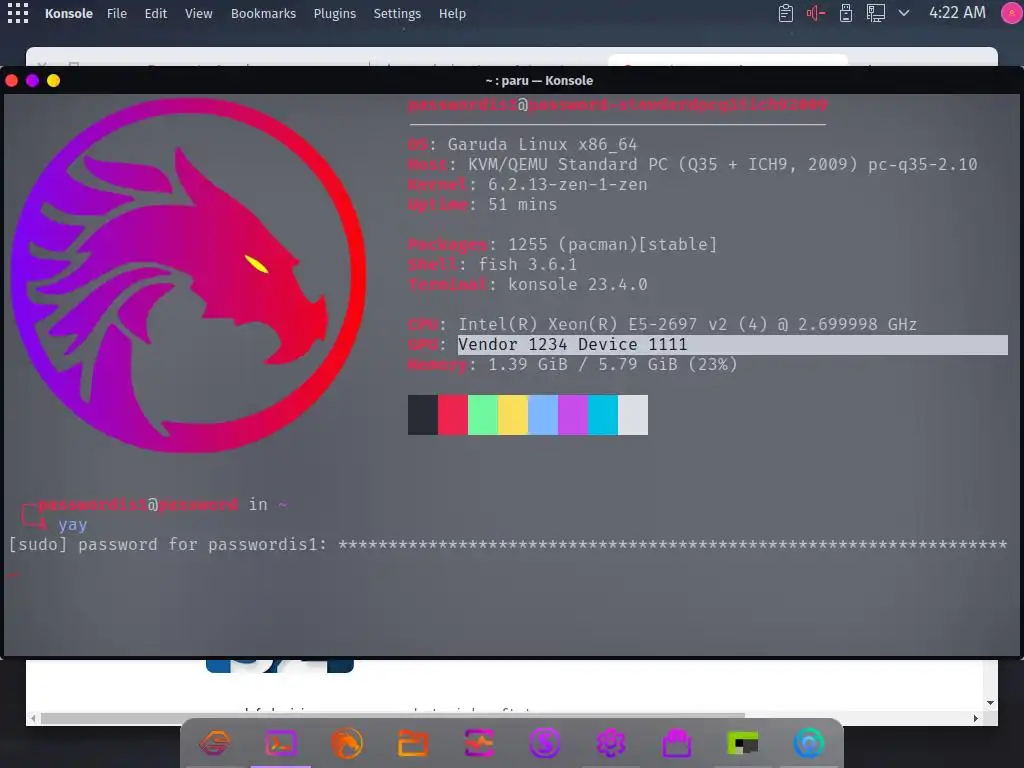
Task: Click the purple Konsole window button
Action: click(x=33, y=80)
